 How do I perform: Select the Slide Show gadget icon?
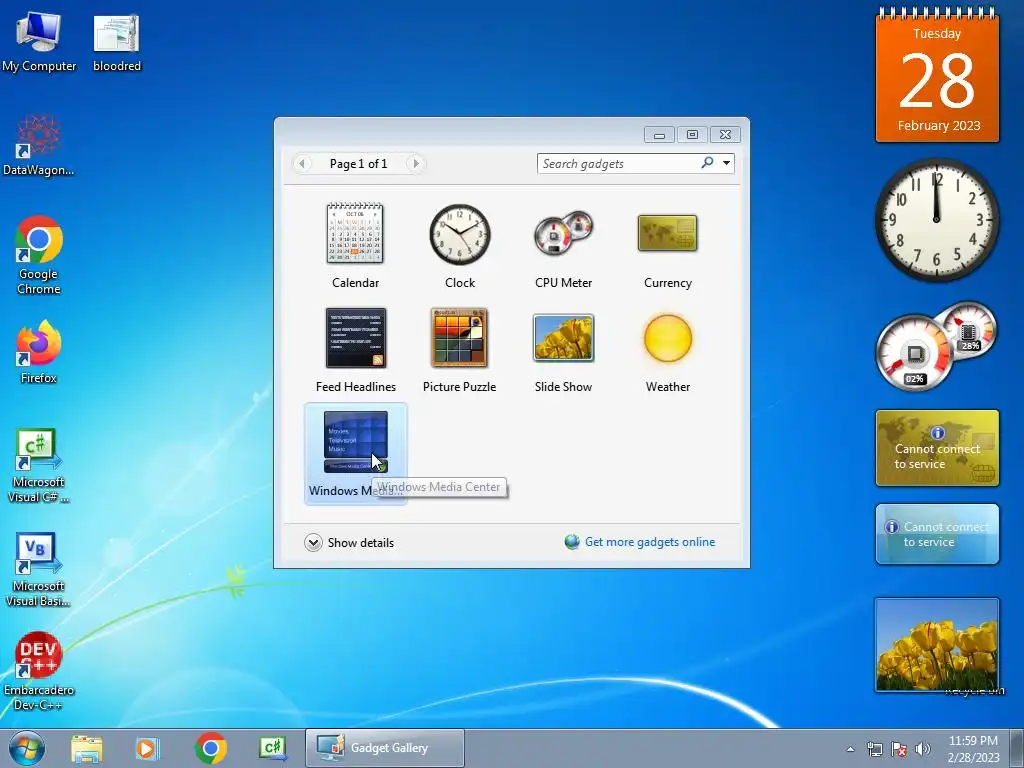[563, 338]
